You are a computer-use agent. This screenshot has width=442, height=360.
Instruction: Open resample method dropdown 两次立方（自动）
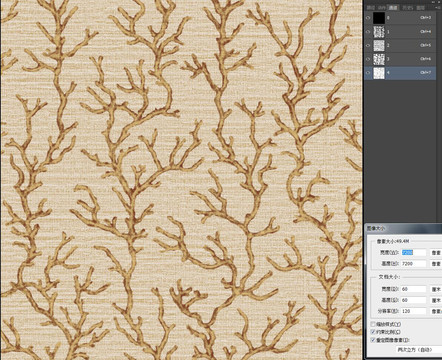tap(419, 349)
